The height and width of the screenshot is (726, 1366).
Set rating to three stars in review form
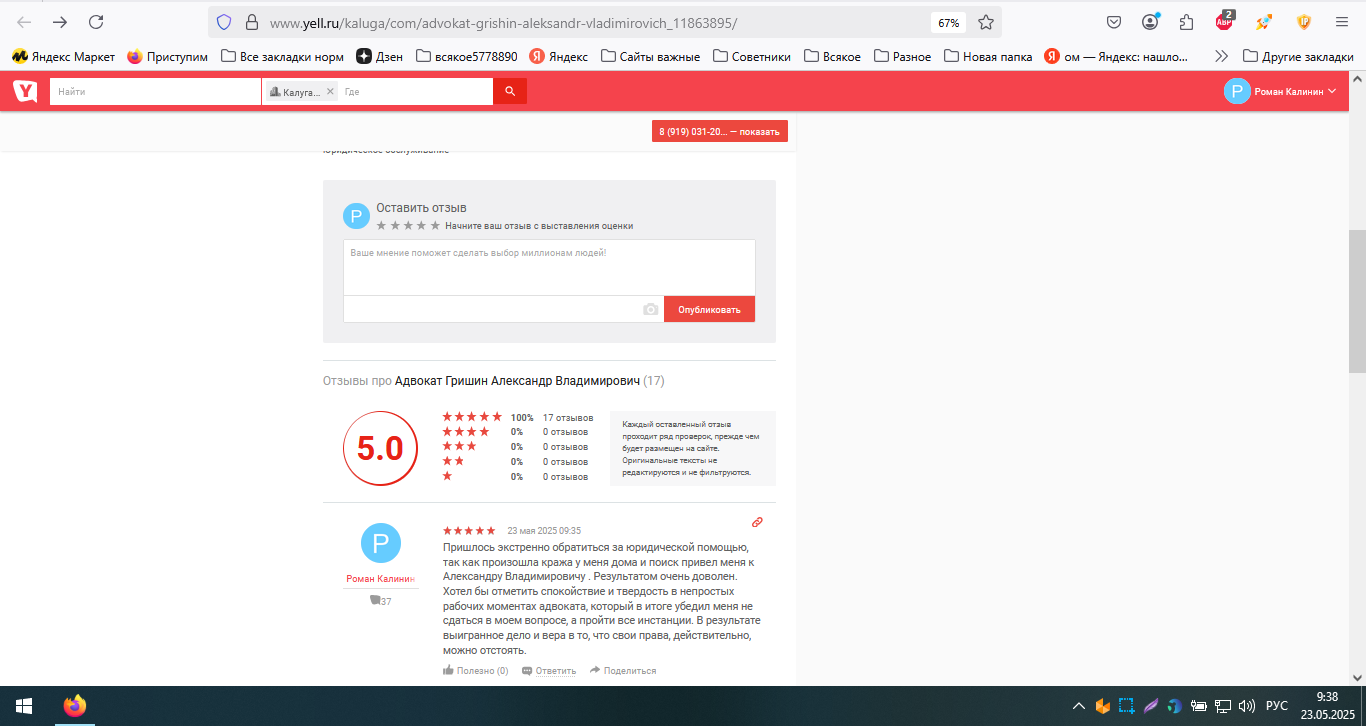408,226
